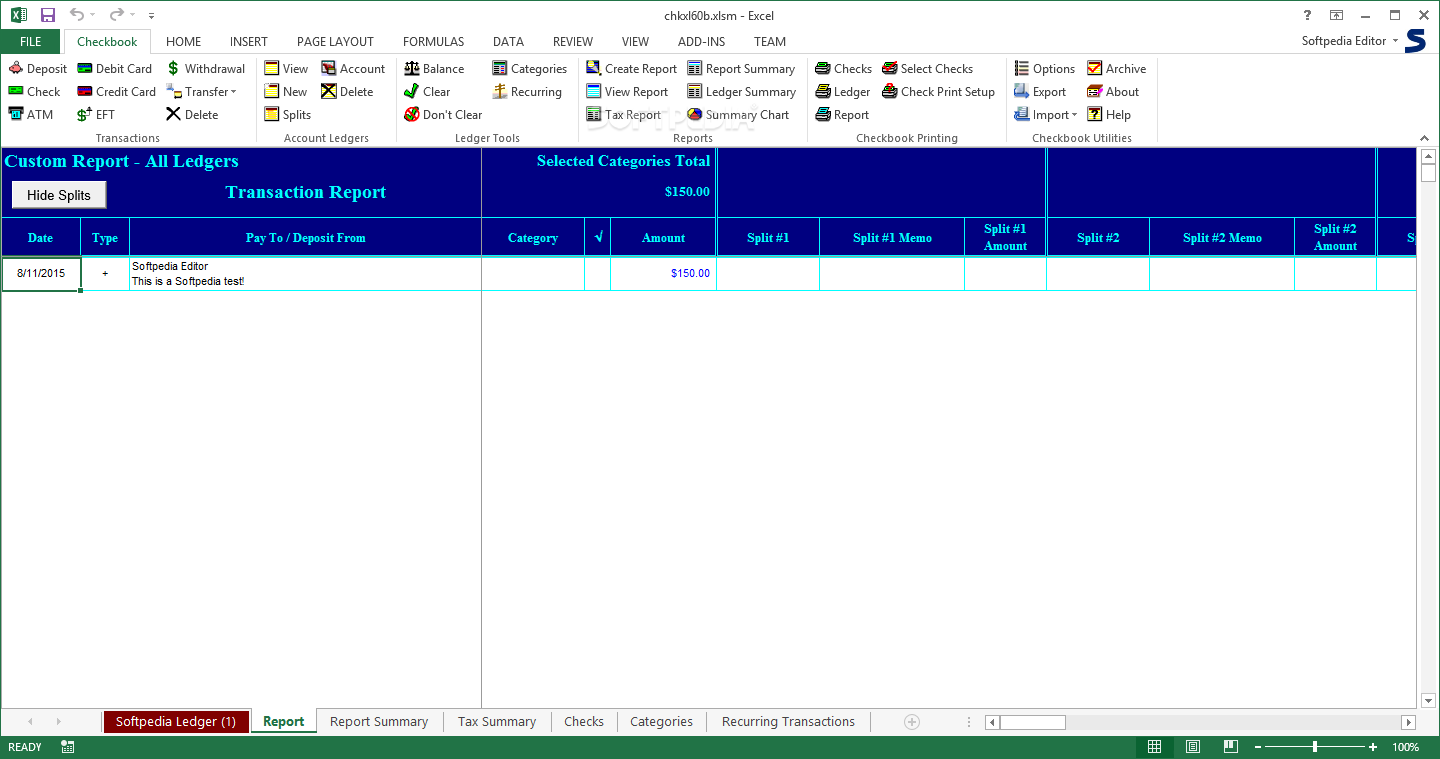Click vertical scrollbar down arrow
Image resolution: width=1440 pixels, height=759 pixels.
pyautogui.click(x=1428, y=701)
